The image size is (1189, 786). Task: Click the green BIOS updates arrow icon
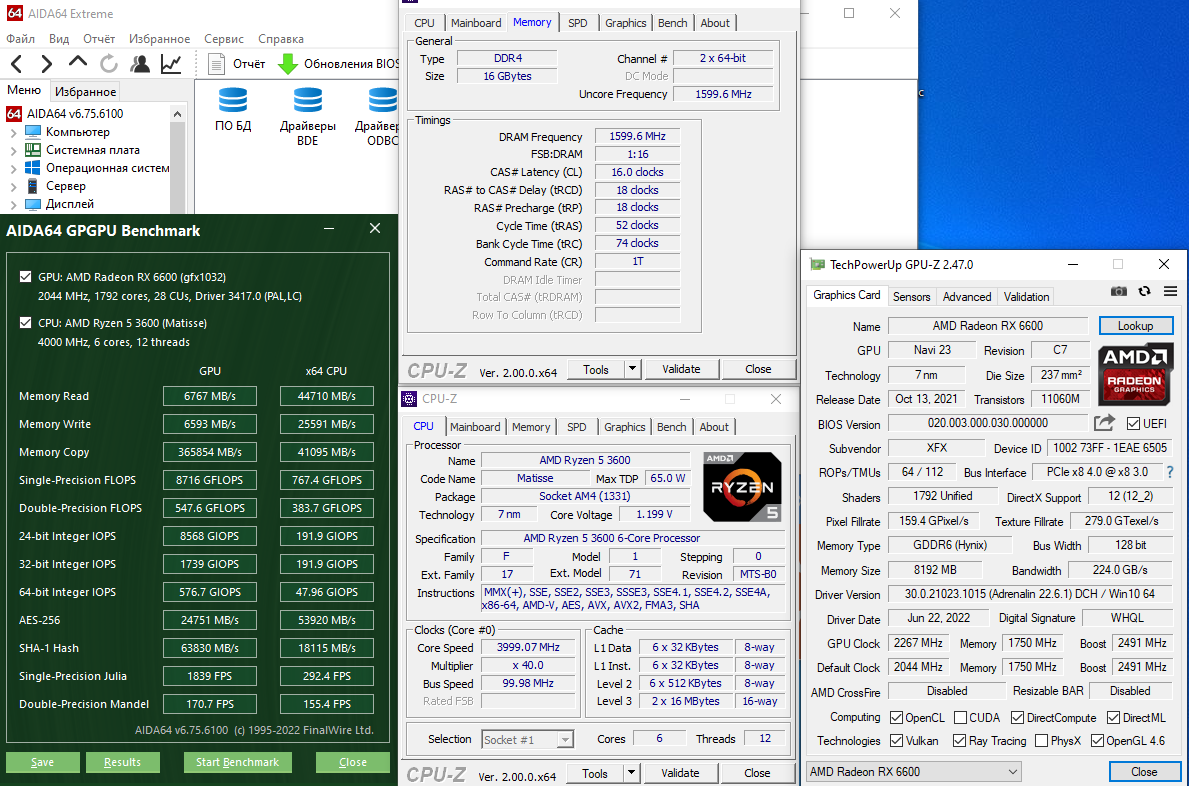pyautogui.click(x=287, y=64)
